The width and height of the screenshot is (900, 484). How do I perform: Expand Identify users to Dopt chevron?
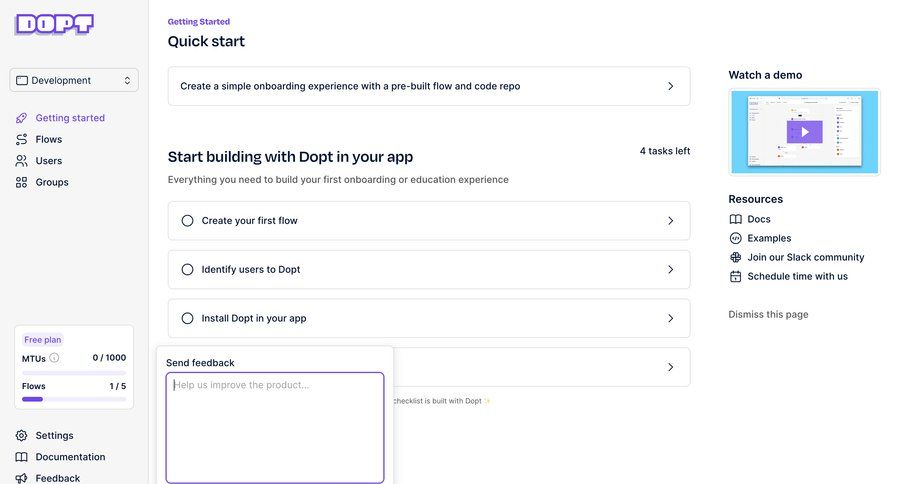tap(670, 269)
